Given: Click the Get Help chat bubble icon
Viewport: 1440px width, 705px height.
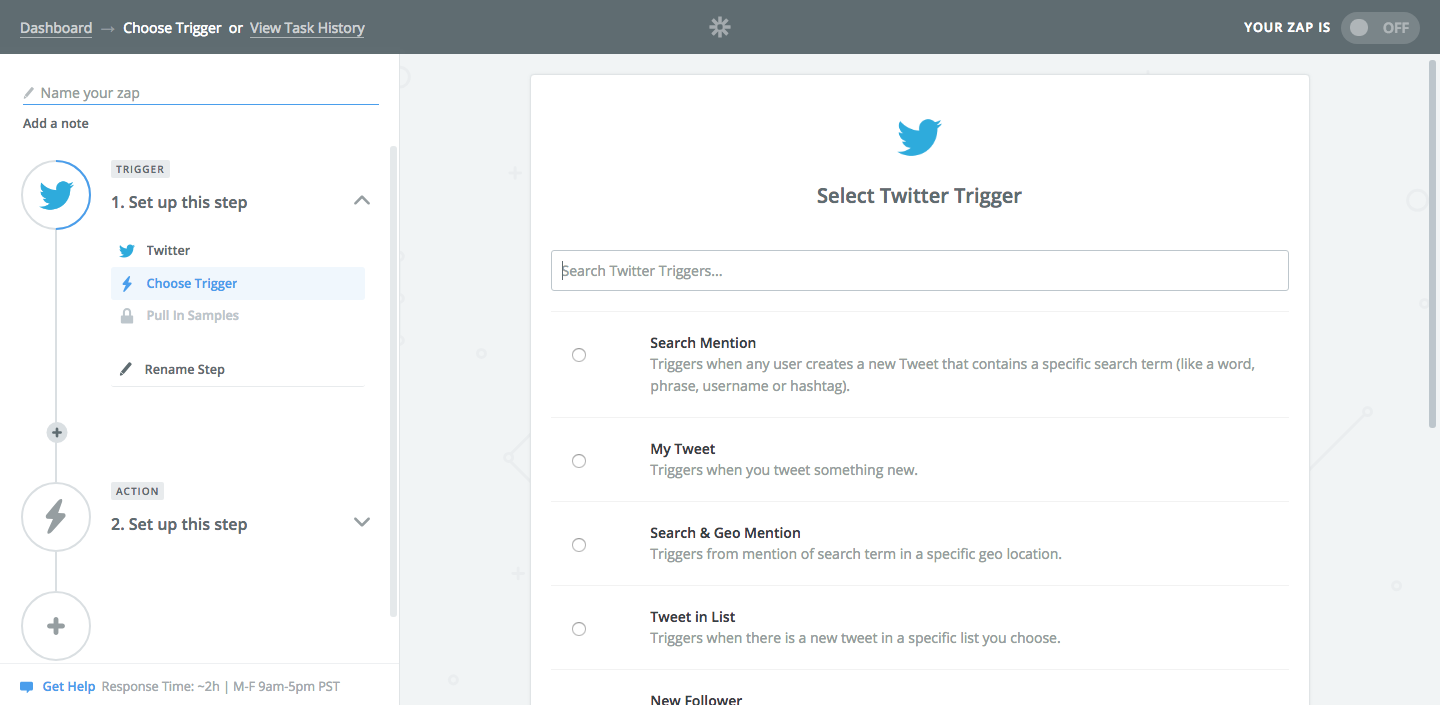Looking at the screenshot, I should coord(27,687).
